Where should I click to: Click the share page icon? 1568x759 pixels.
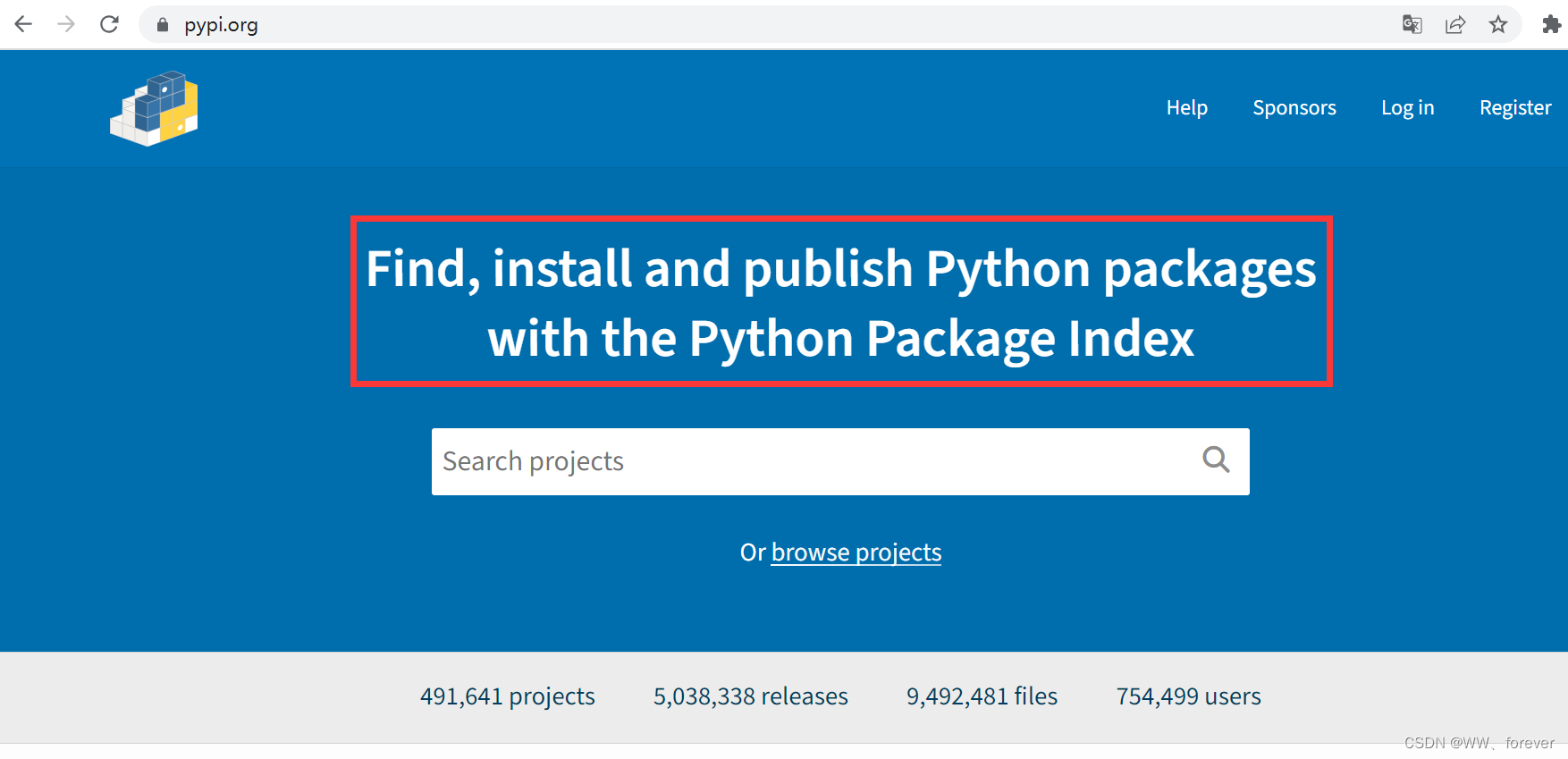pyautogui.click(x=1455, y=24)
